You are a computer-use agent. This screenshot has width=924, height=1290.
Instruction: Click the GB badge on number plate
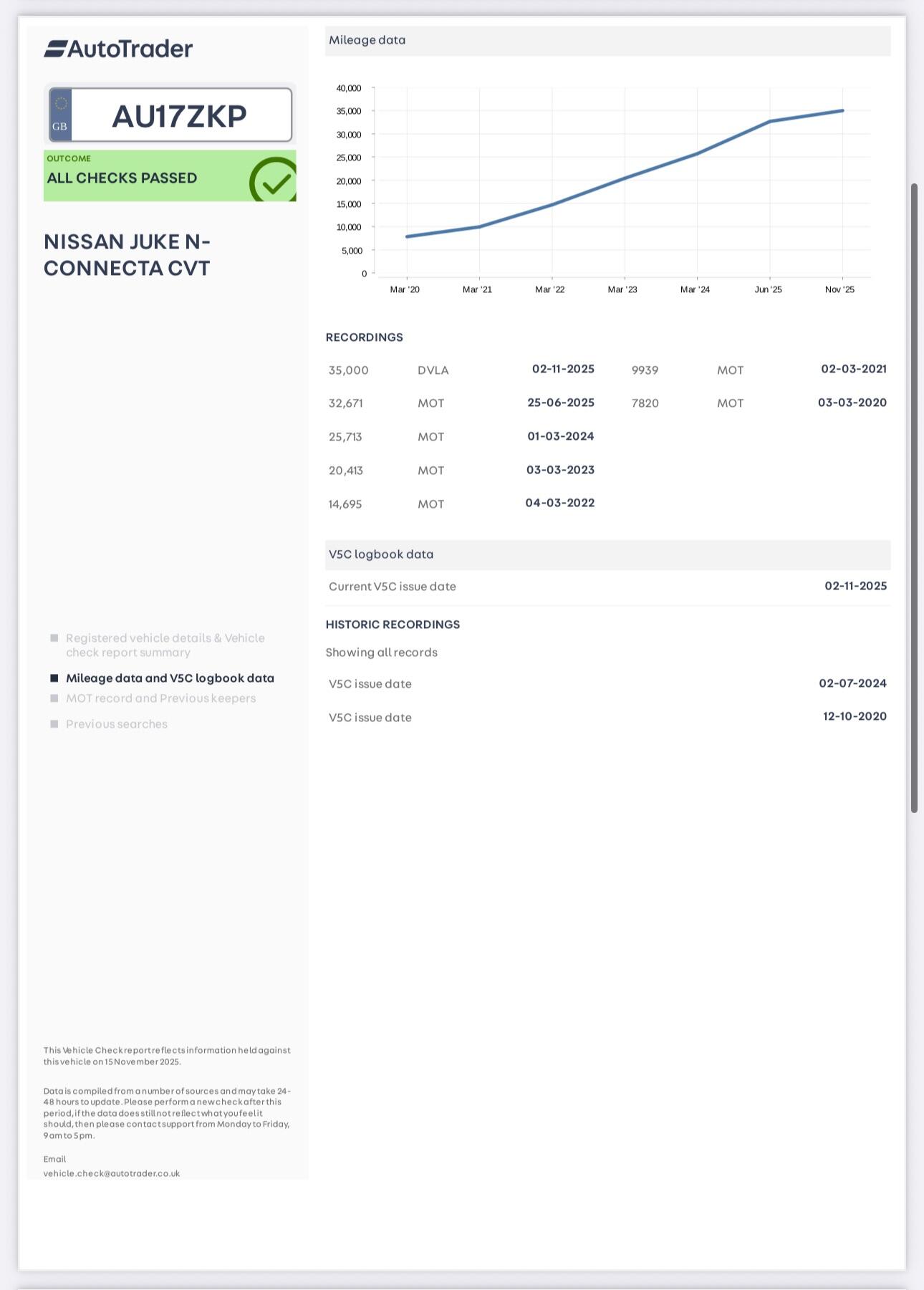tap(60, 116)
